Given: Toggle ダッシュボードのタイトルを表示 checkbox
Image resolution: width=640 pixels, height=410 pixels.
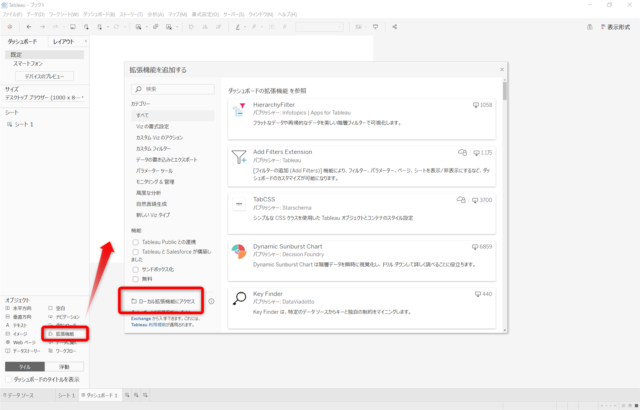Looking at the screenshot, I should [8, 380].
